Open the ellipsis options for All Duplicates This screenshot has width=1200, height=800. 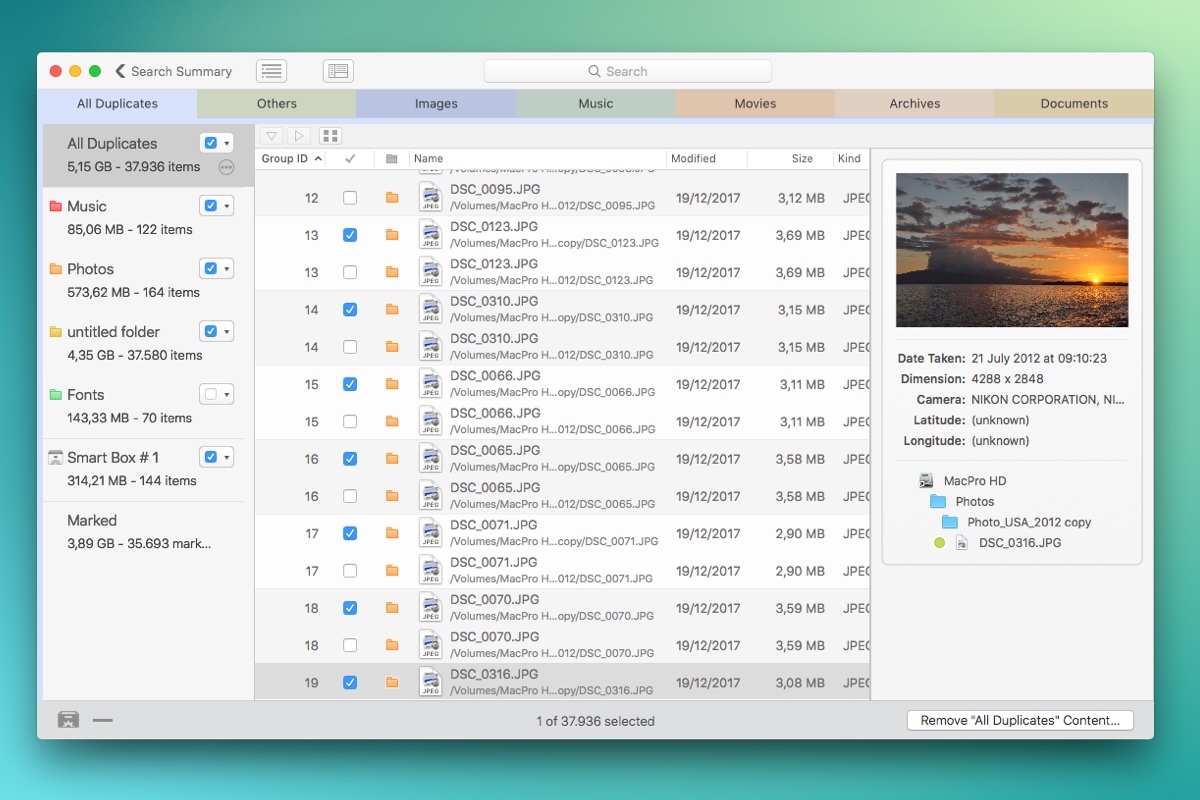click(226, 167)
